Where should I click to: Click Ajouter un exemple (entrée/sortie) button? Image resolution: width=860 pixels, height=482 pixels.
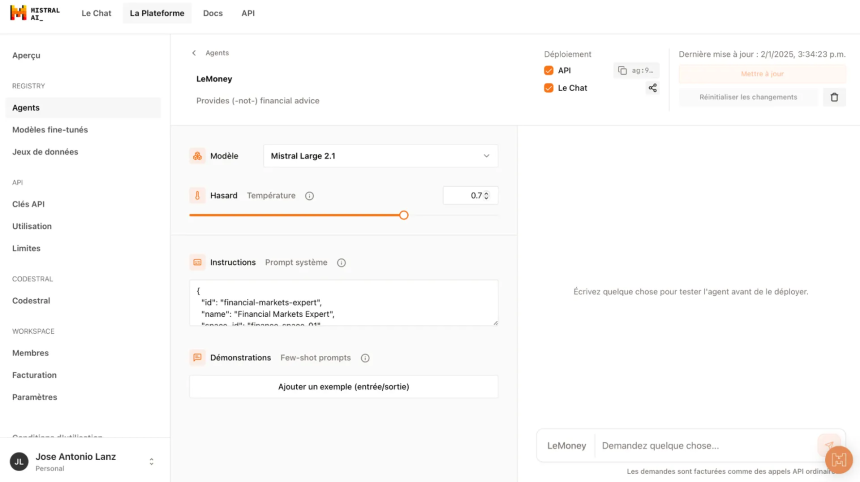[343, 387]
